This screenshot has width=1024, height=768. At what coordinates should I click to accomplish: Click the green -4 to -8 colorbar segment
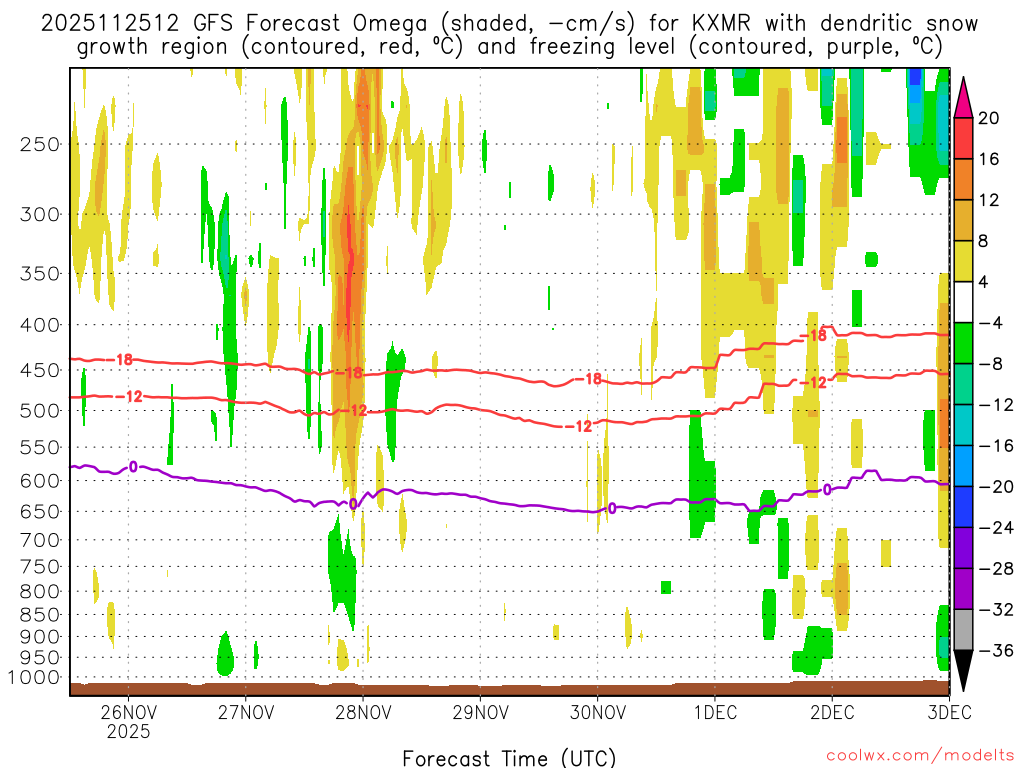click(x=963, y=344)
